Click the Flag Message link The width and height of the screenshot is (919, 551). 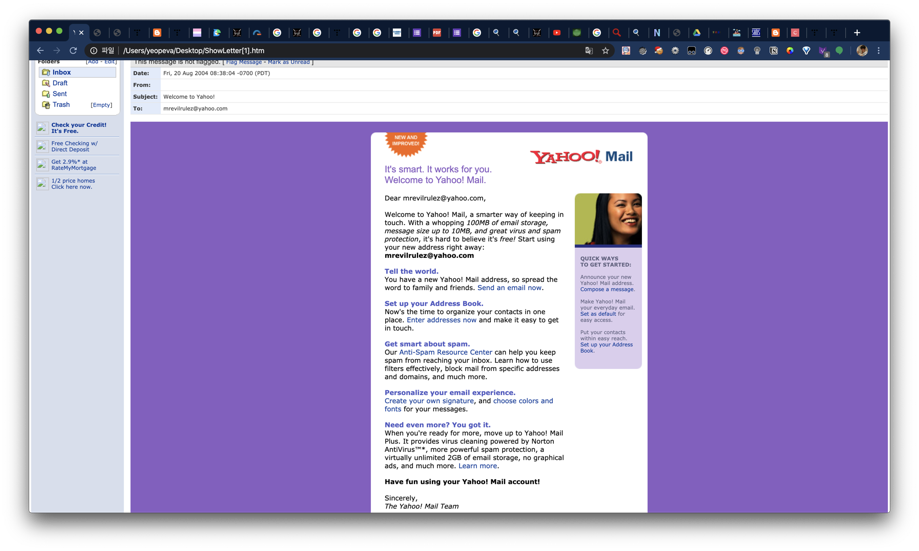[244, 62]
